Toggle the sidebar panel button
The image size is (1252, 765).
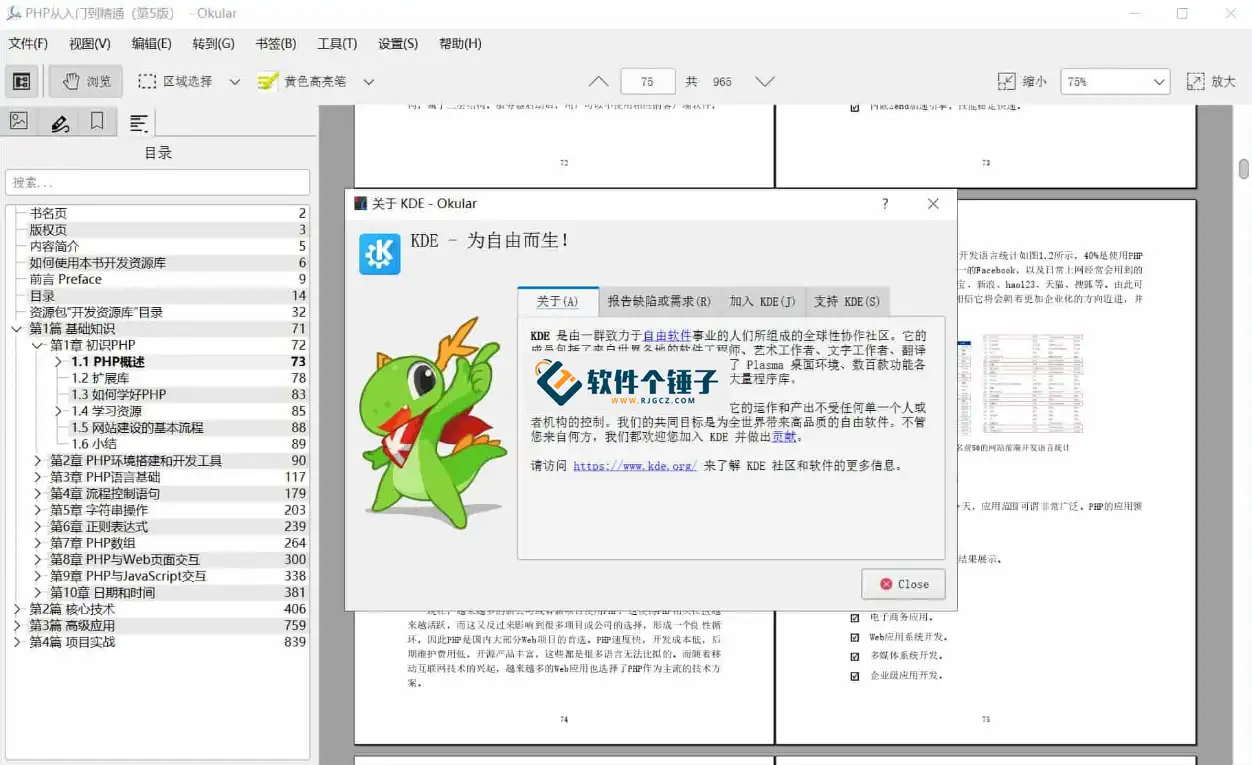21,82
